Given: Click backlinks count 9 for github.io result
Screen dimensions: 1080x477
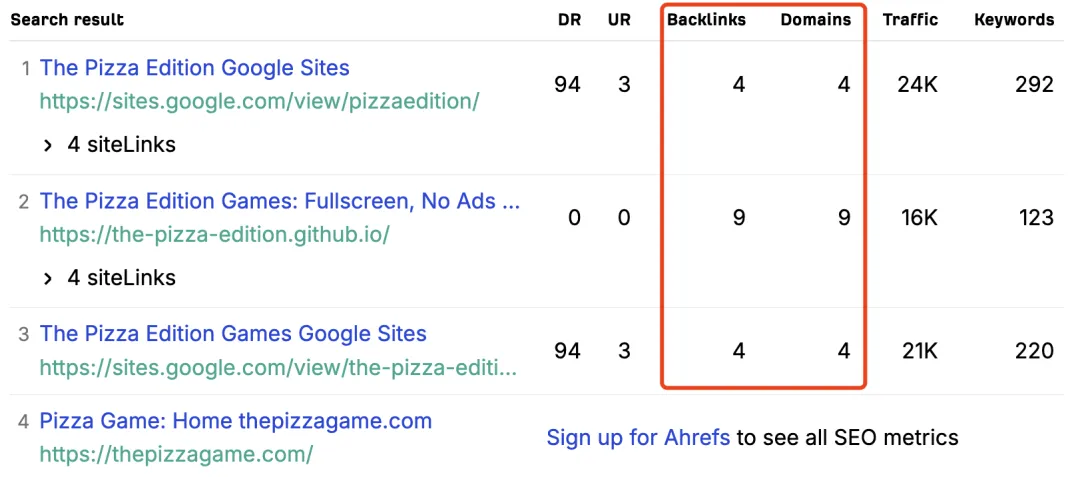Looking at the screenshot, I should click(738, 218).
